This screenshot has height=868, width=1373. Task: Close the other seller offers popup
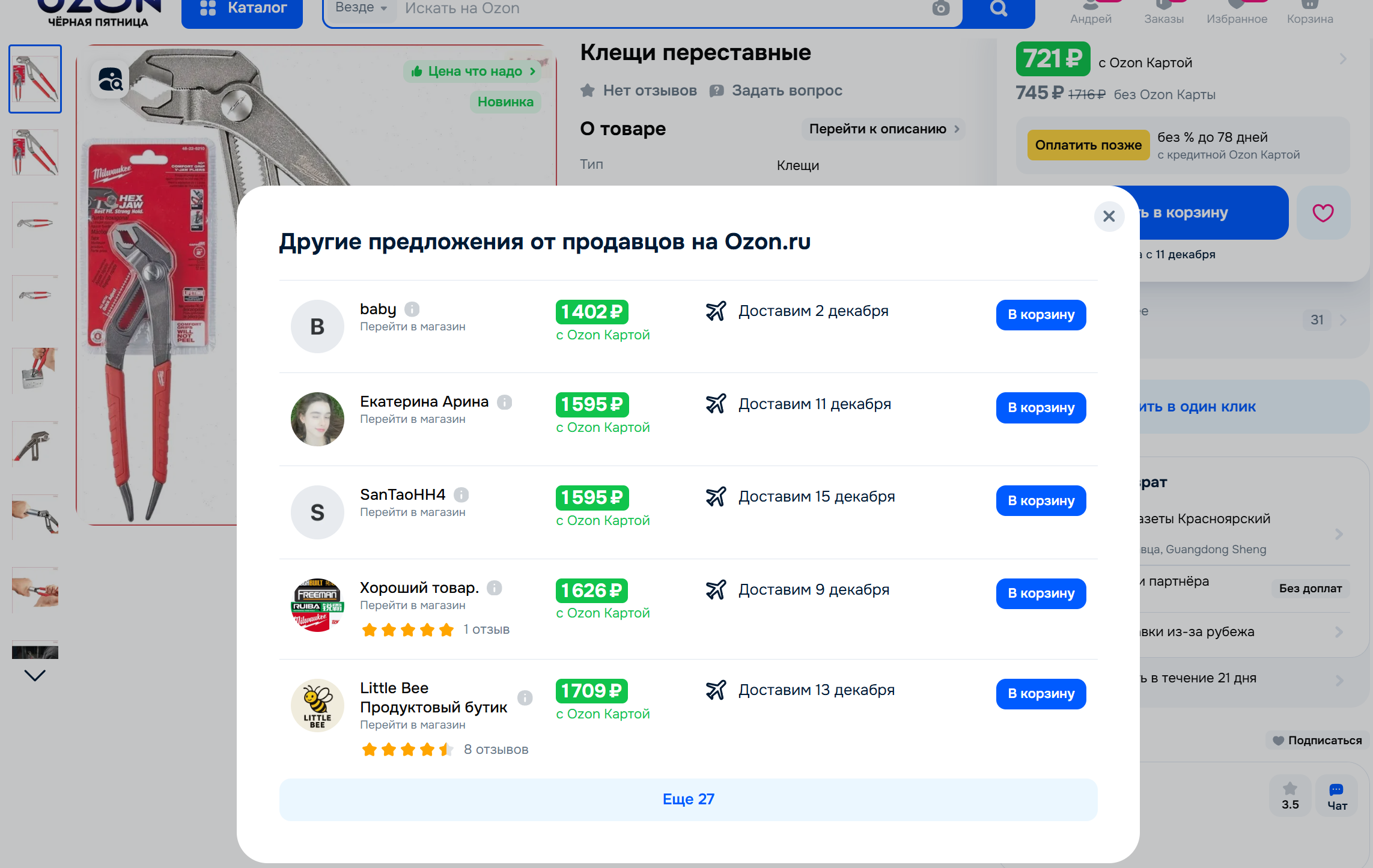point(1109,216)
